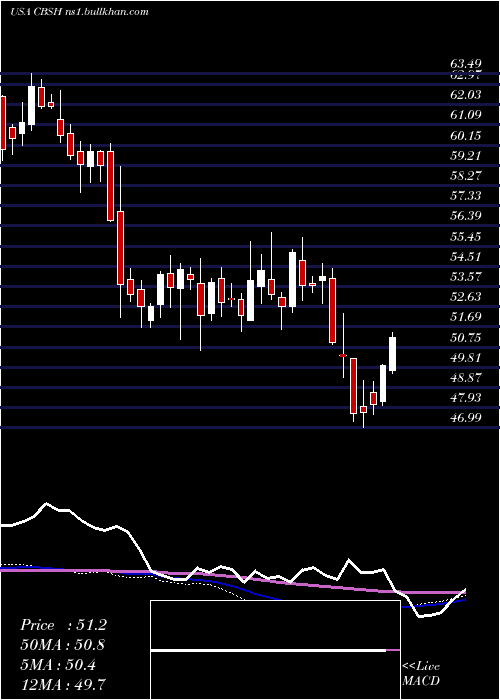Screen dimensions: 500x700
Task: Click the 60.15 price axis label
Action: [x=465, y=135]
